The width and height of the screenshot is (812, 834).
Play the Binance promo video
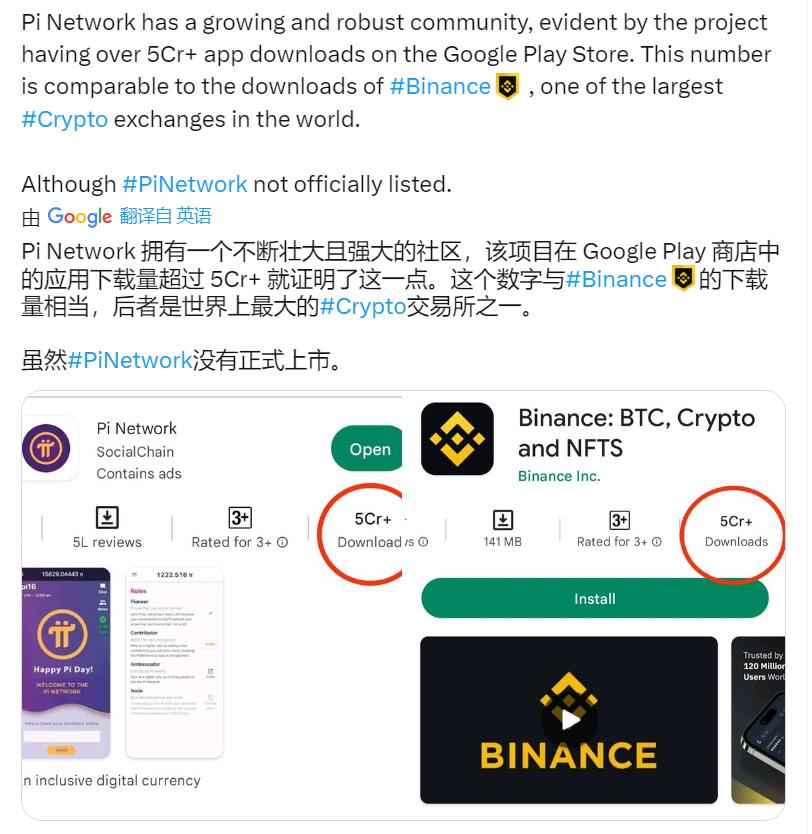coord(569,720)
